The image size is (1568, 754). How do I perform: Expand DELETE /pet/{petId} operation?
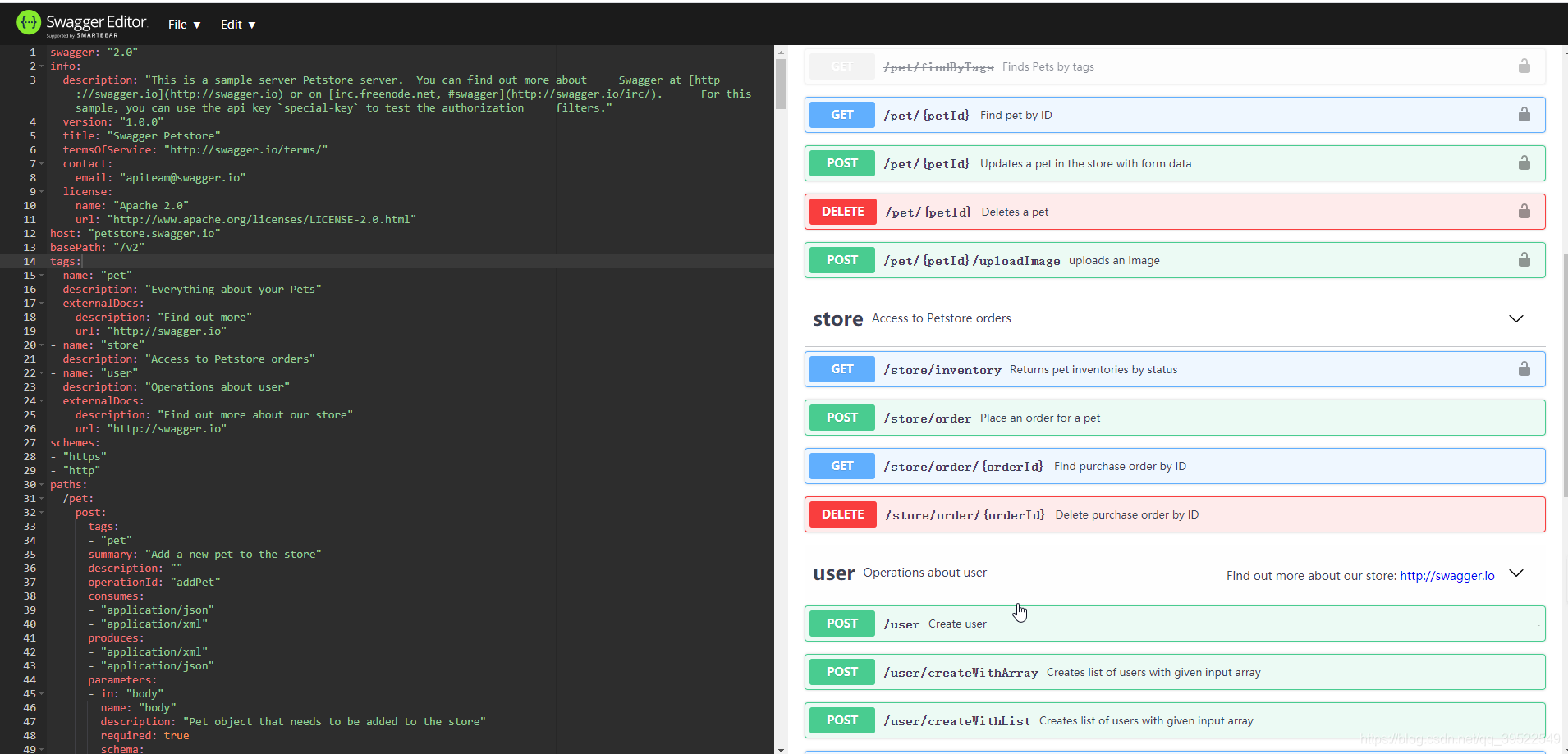coord(1175,212)
